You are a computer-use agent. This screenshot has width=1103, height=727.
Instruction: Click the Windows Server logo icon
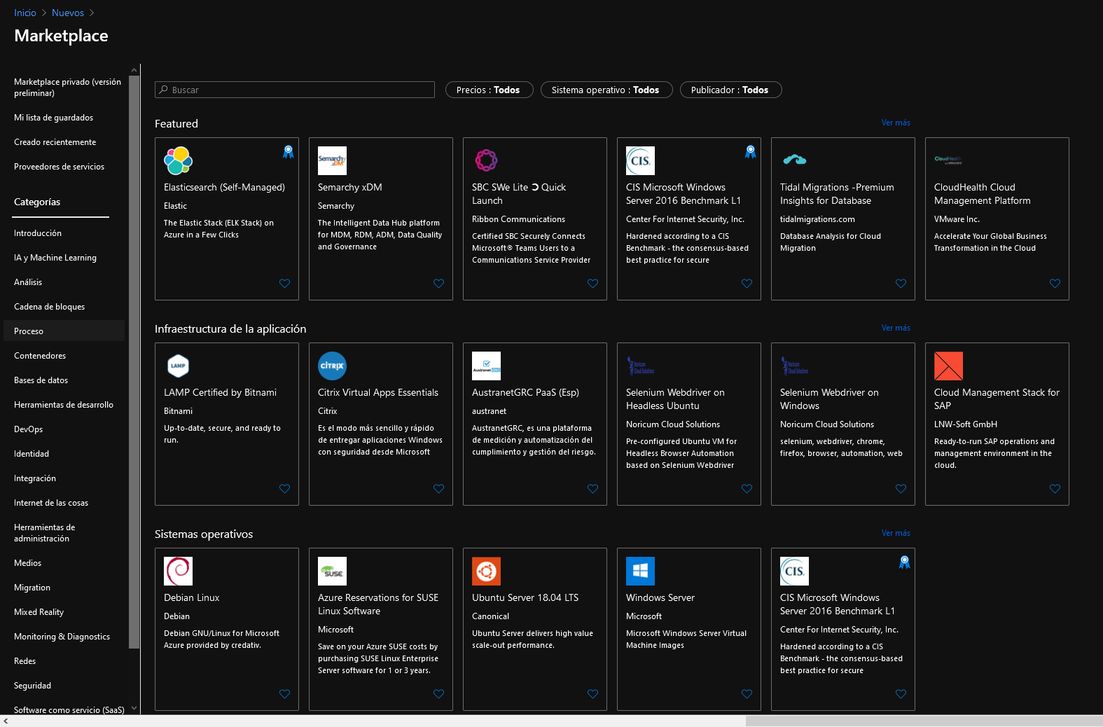click(640, 571)
